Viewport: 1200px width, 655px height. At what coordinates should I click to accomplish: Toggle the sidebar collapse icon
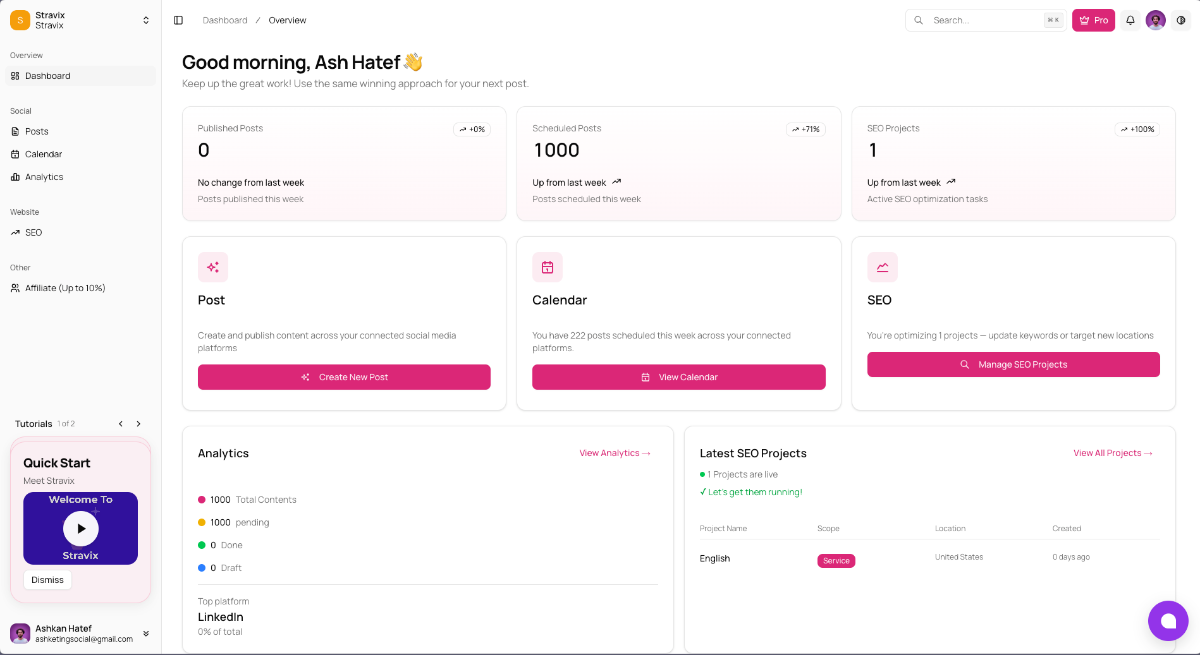click(x=178, y=20)
